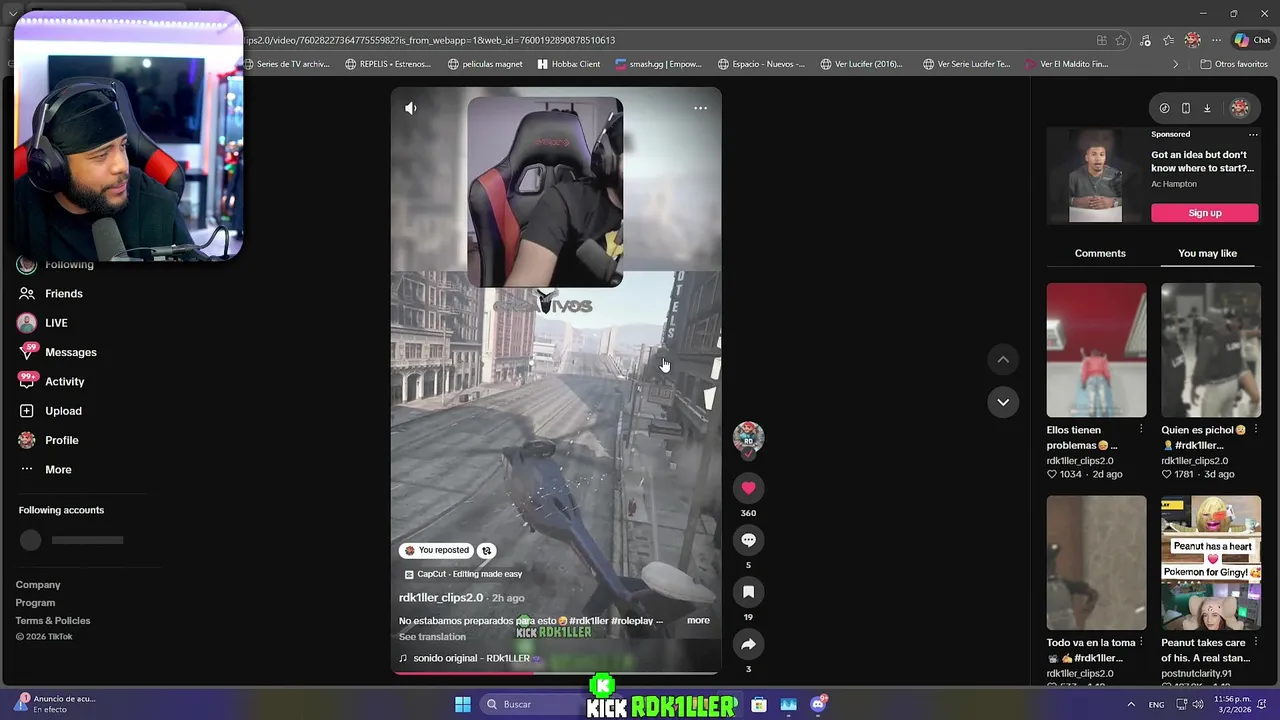1280x720 pixels.
Task: Open the video three-dots options menu
Action: pyautogui.click(x=700, y=108)
